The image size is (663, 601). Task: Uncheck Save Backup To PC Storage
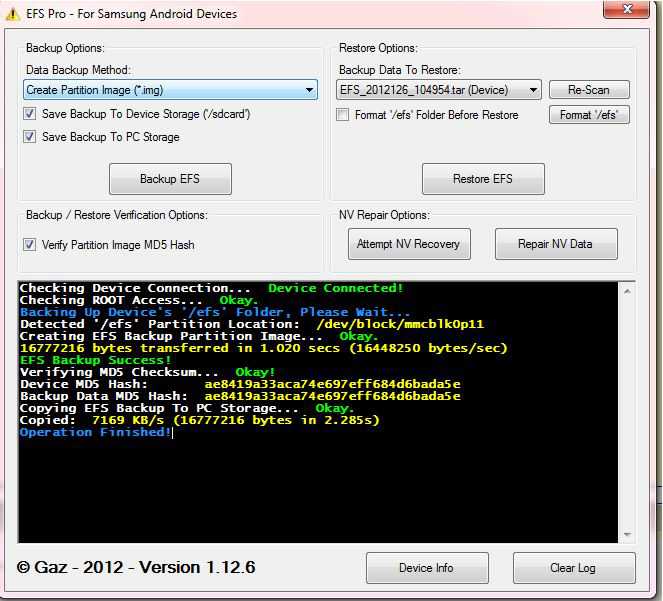(x=30, y=137)
